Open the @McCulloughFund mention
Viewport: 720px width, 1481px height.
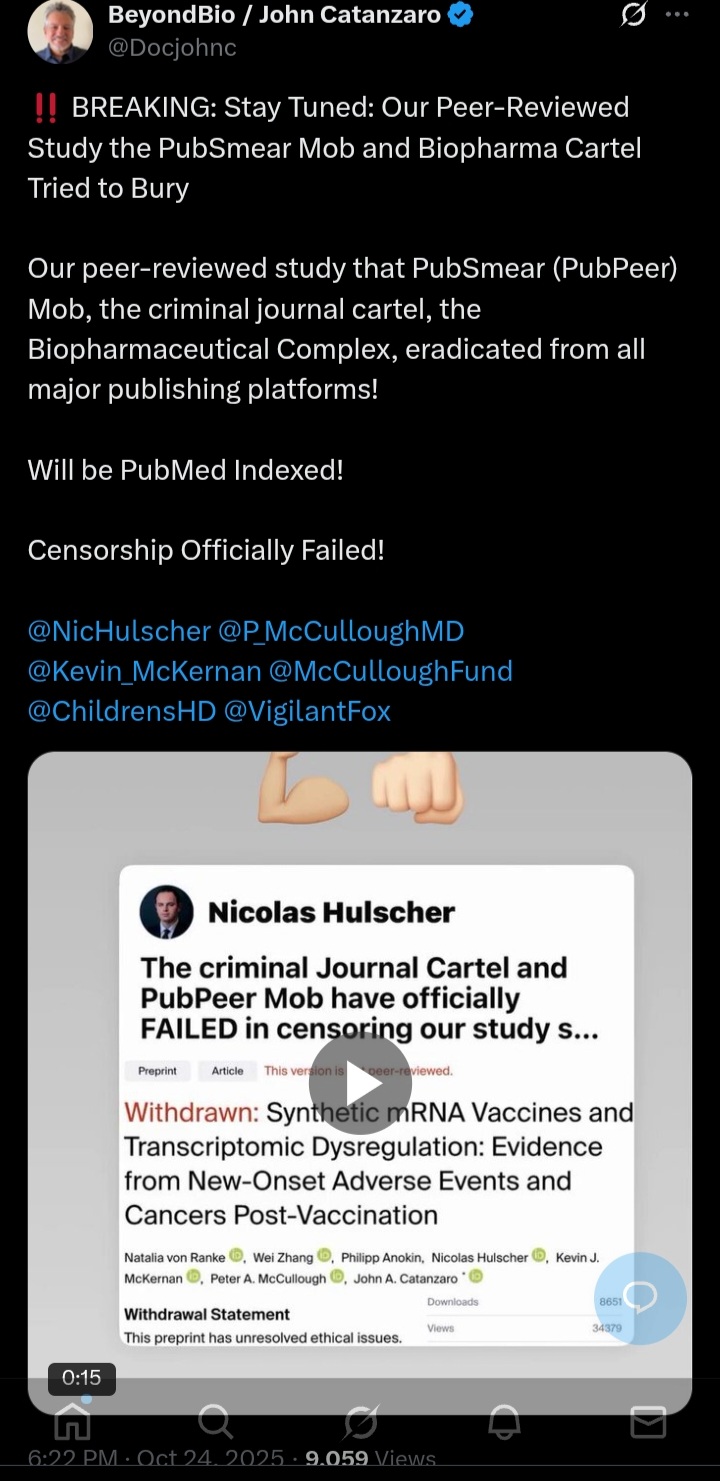(391, 671)
